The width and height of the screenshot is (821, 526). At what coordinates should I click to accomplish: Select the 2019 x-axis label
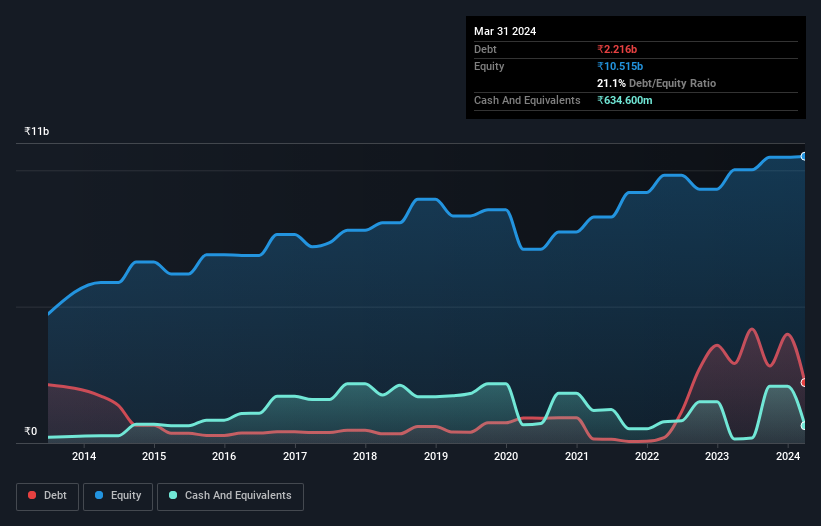click(436, 456)
